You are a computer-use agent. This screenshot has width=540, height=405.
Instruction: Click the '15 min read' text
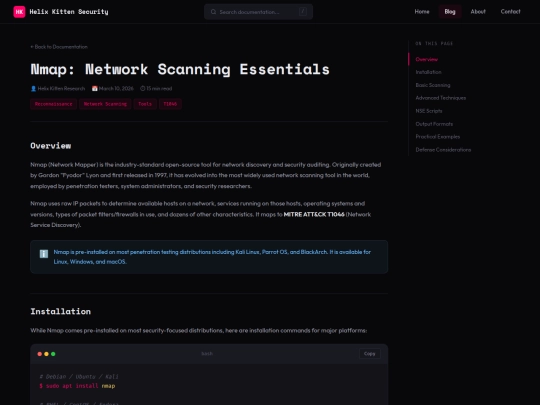[x=159, y=89]
